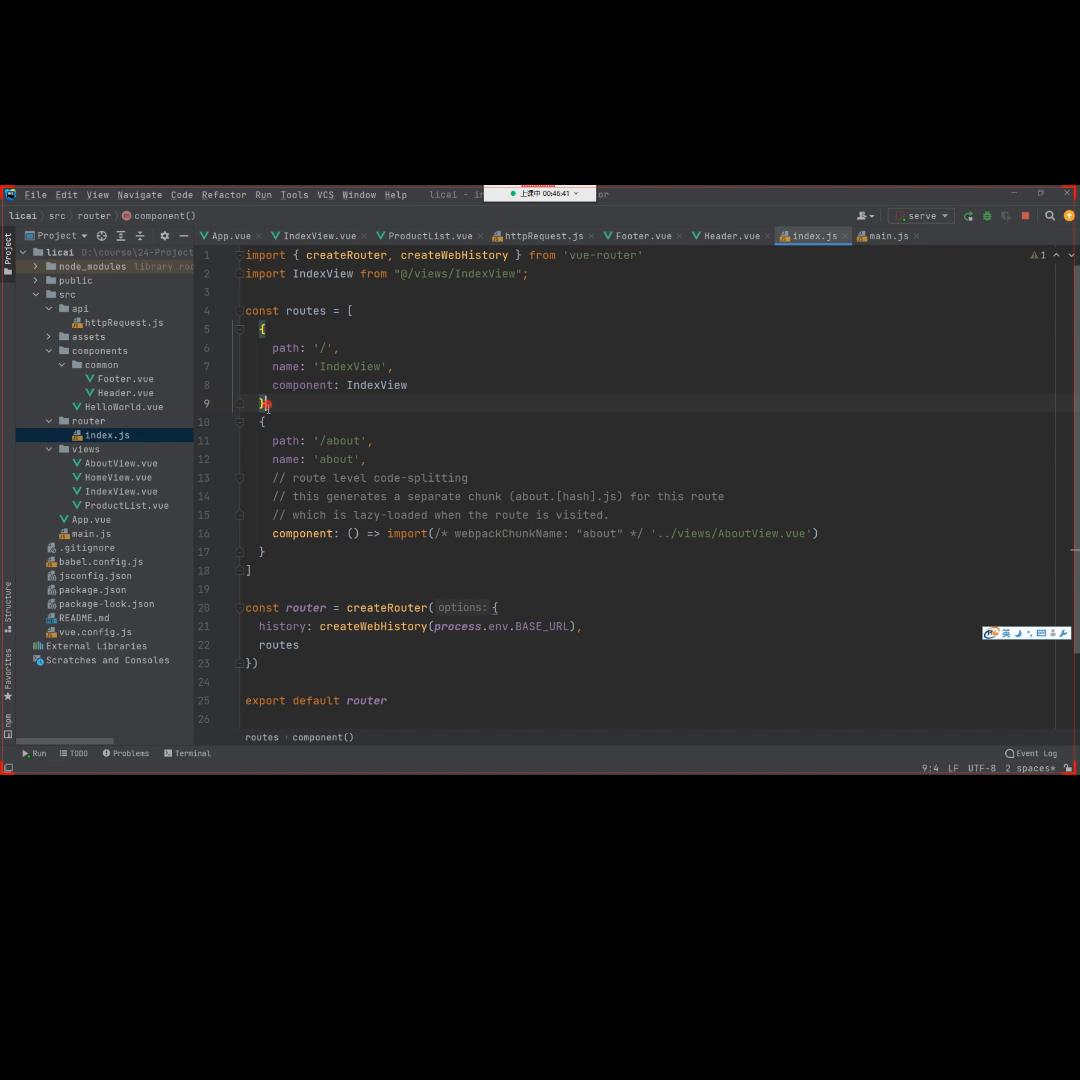Toggle the Structure tool window side tab
Viewport: 1080px width, 1080px height.
coord(8,607)
